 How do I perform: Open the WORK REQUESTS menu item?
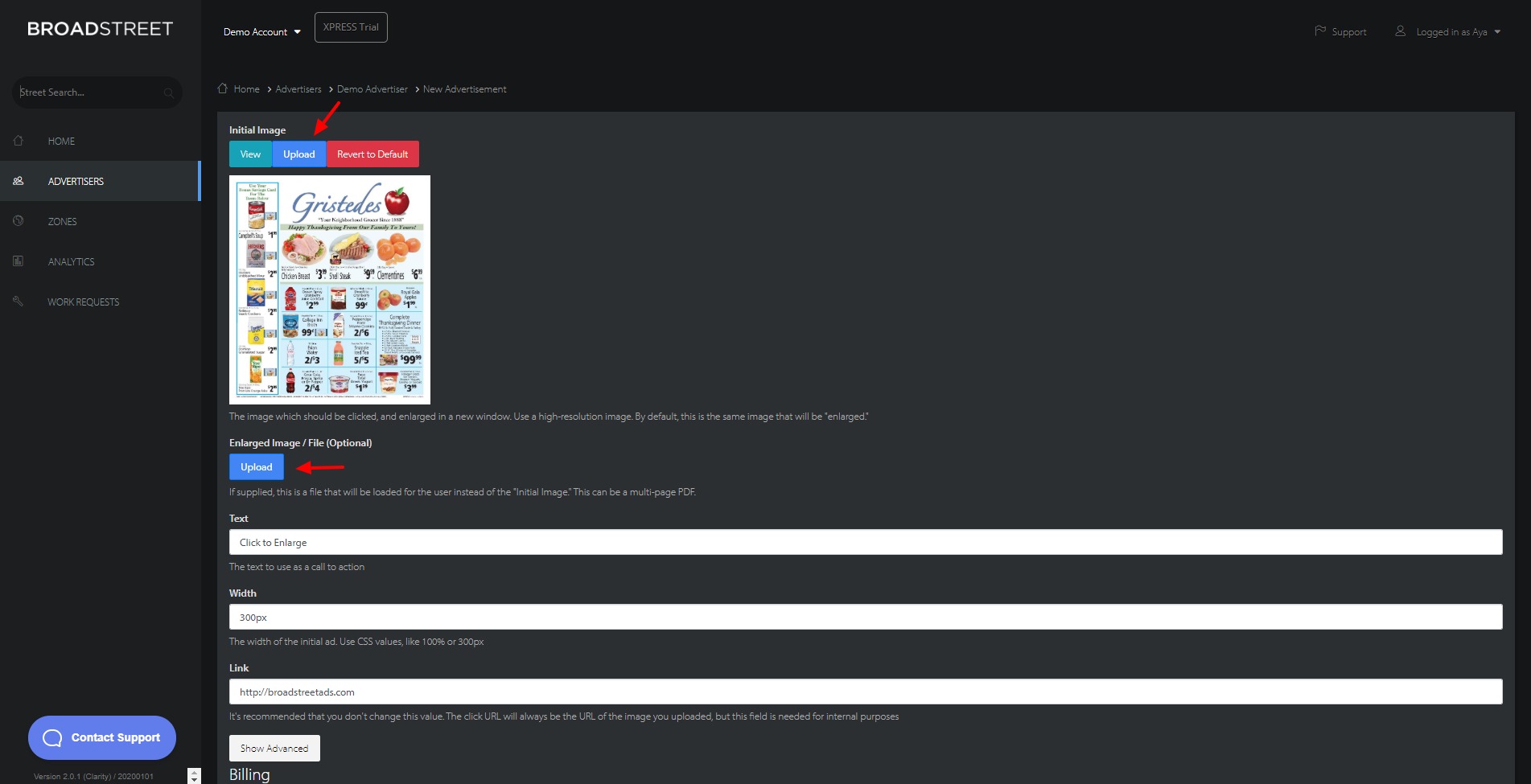(x=100, y=302)
